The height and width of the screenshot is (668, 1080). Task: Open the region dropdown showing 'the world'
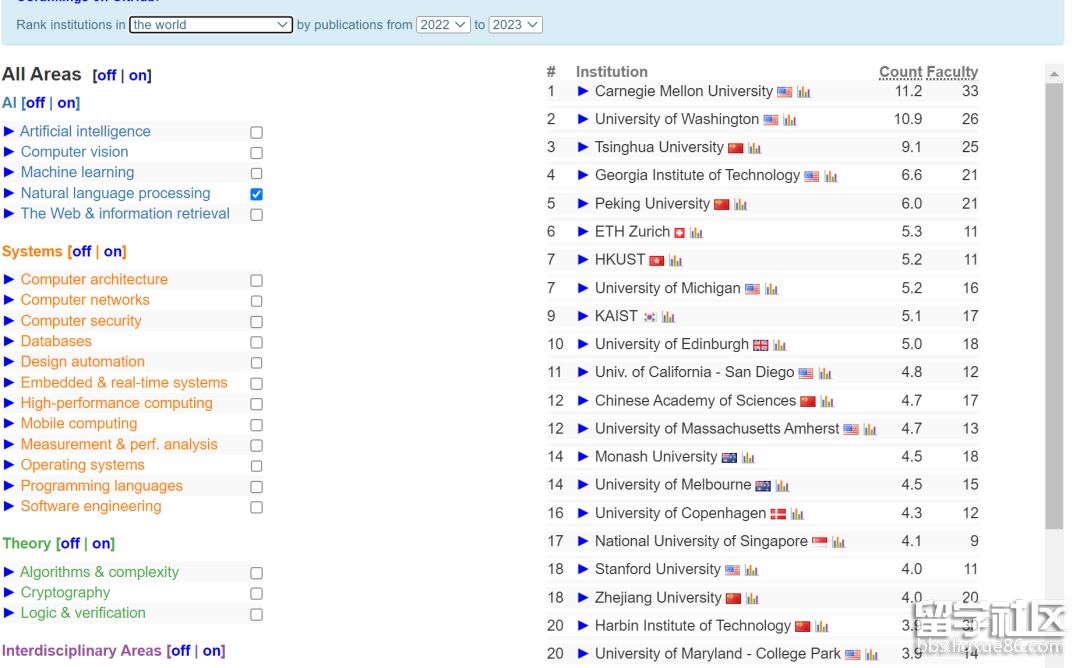(x=211, y=25)
